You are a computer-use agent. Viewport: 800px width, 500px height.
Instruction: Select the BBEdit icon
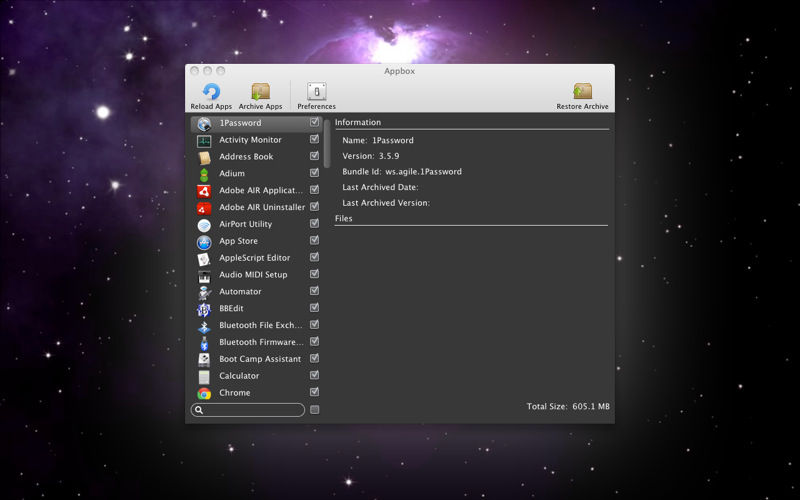coord(204,309)
